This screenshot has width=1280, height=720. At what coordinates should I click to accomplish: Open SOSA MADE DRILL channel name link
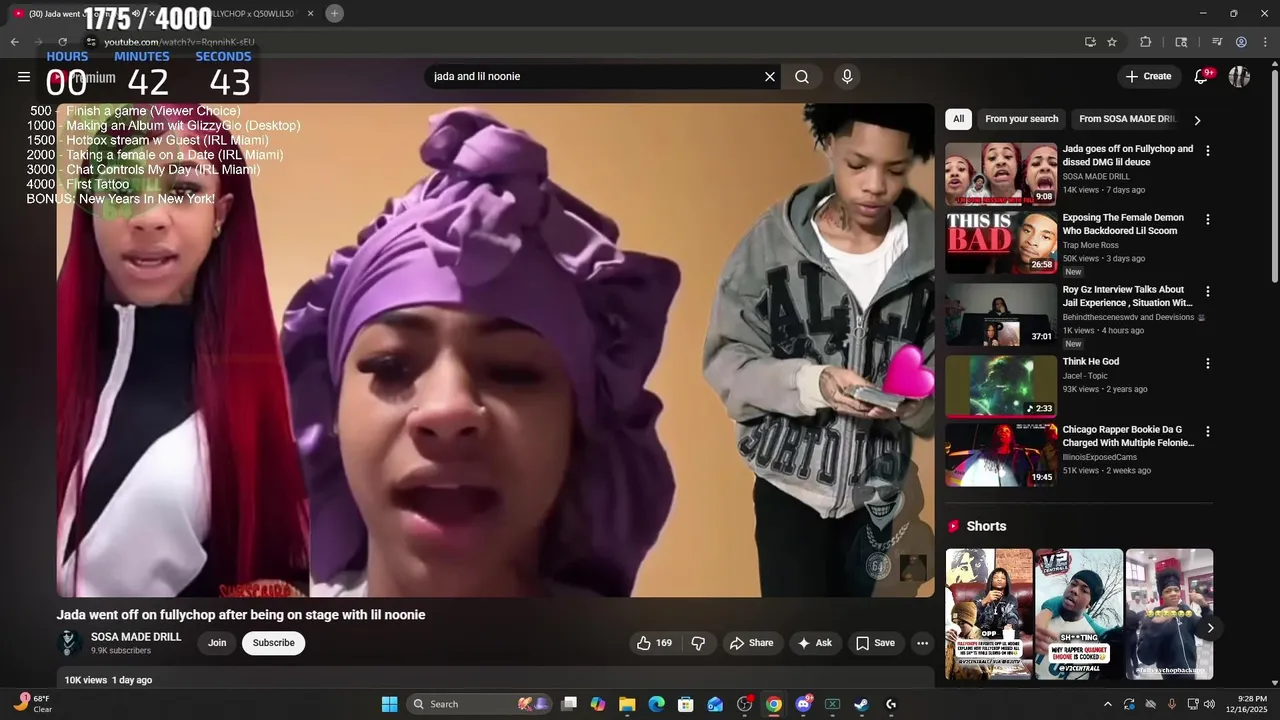pos(136,636)
